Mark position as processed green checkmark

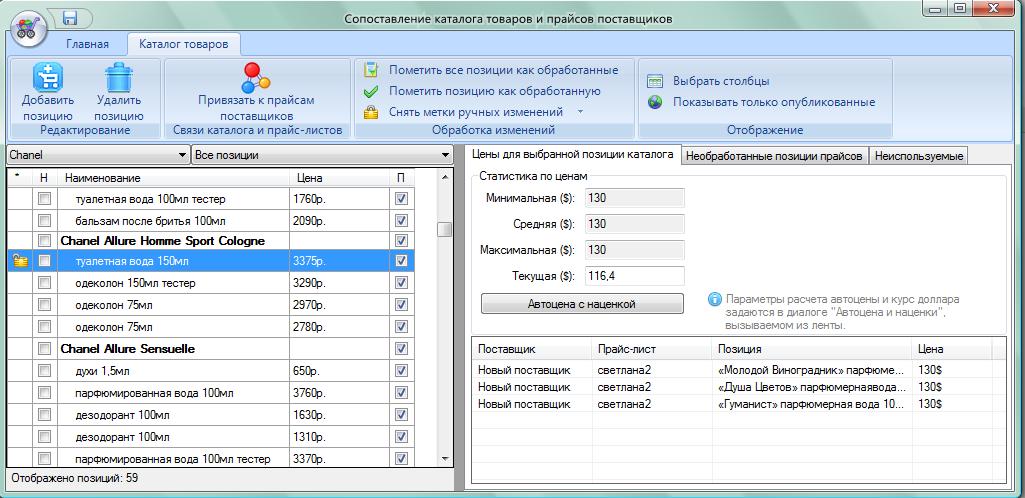click(371, 91)
